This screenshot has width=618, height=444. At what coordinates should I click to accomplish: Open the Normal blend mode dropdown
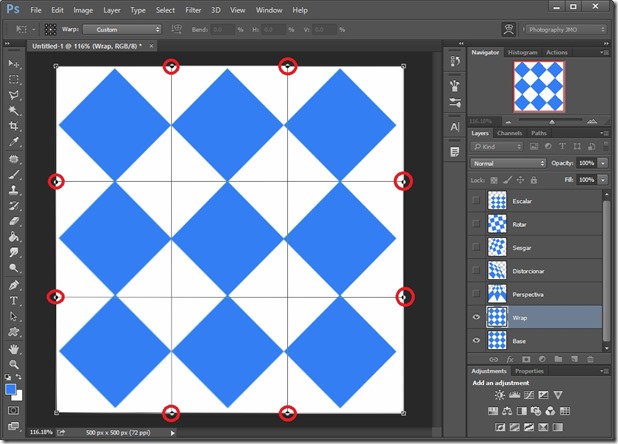pos(508,163)
